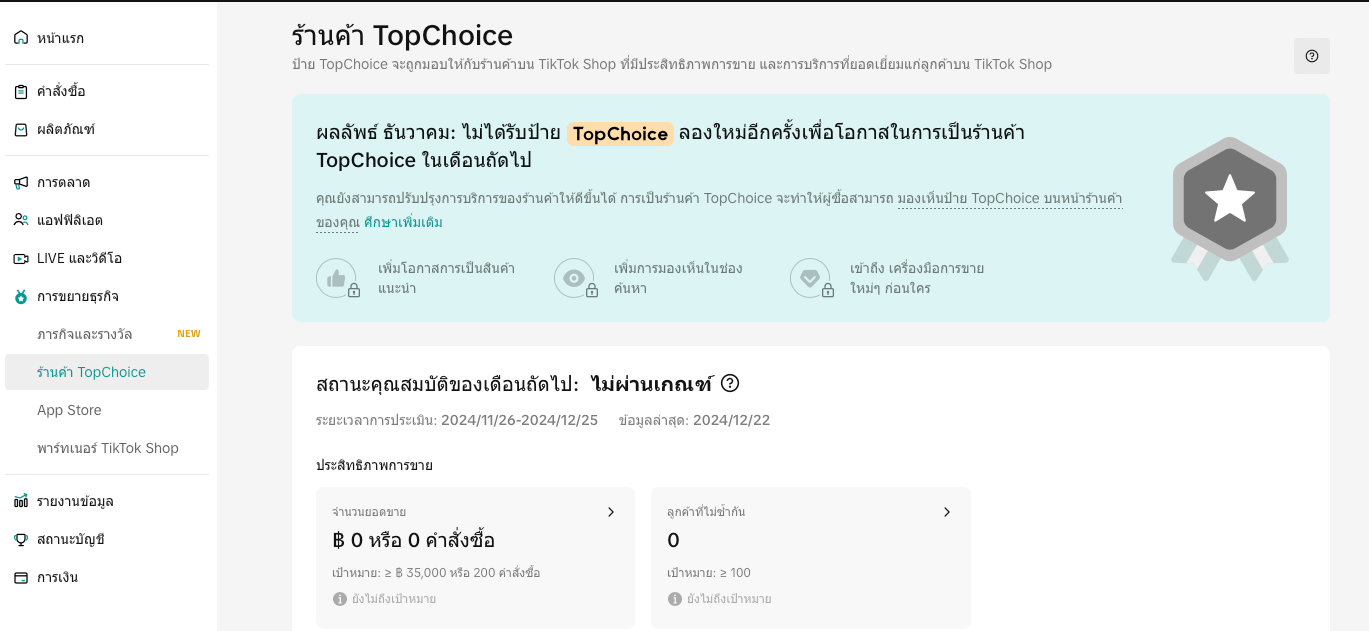Select App Store in the sidebar

click(69, 410)
